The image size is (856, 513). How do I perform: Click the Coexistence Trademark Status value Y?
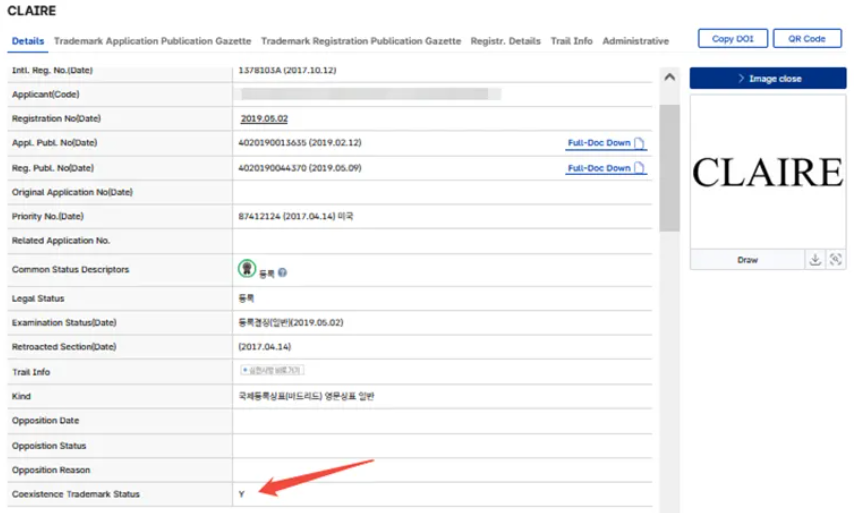pyautogui.click(x=241, y=494)
